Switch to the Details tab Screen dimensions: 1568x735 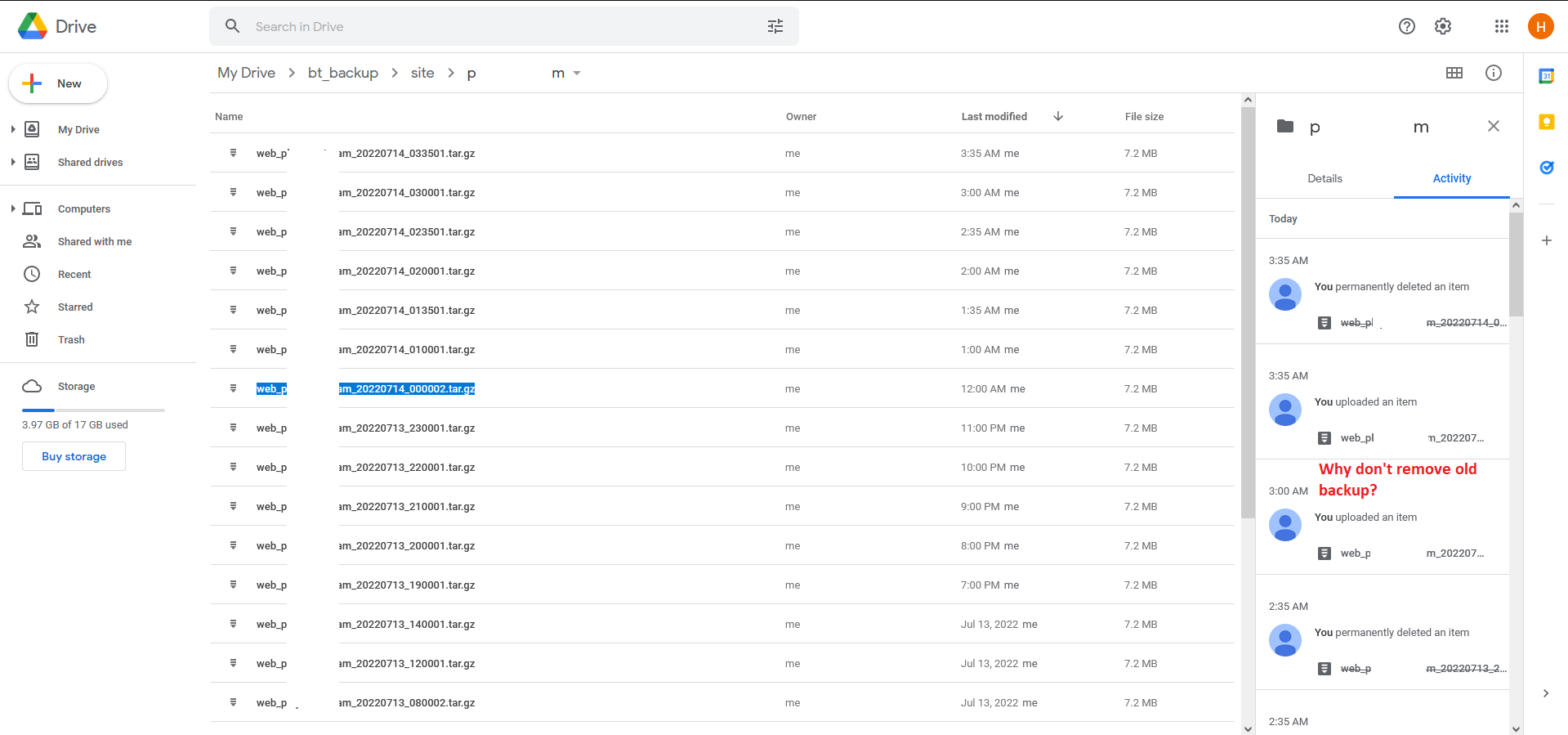coord(1325,178)
